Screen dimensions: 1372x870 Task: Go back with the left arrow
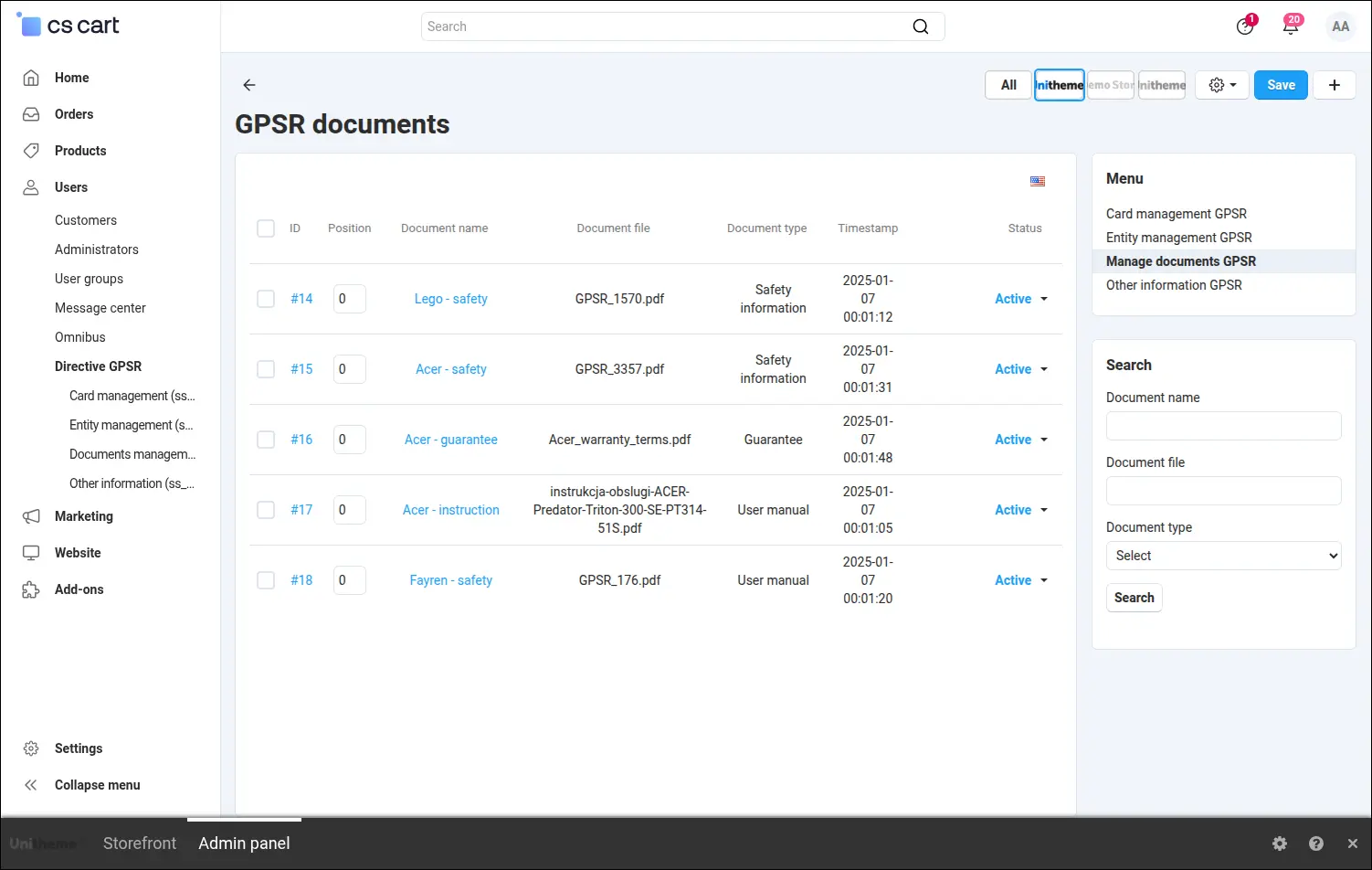pos(248,85)
